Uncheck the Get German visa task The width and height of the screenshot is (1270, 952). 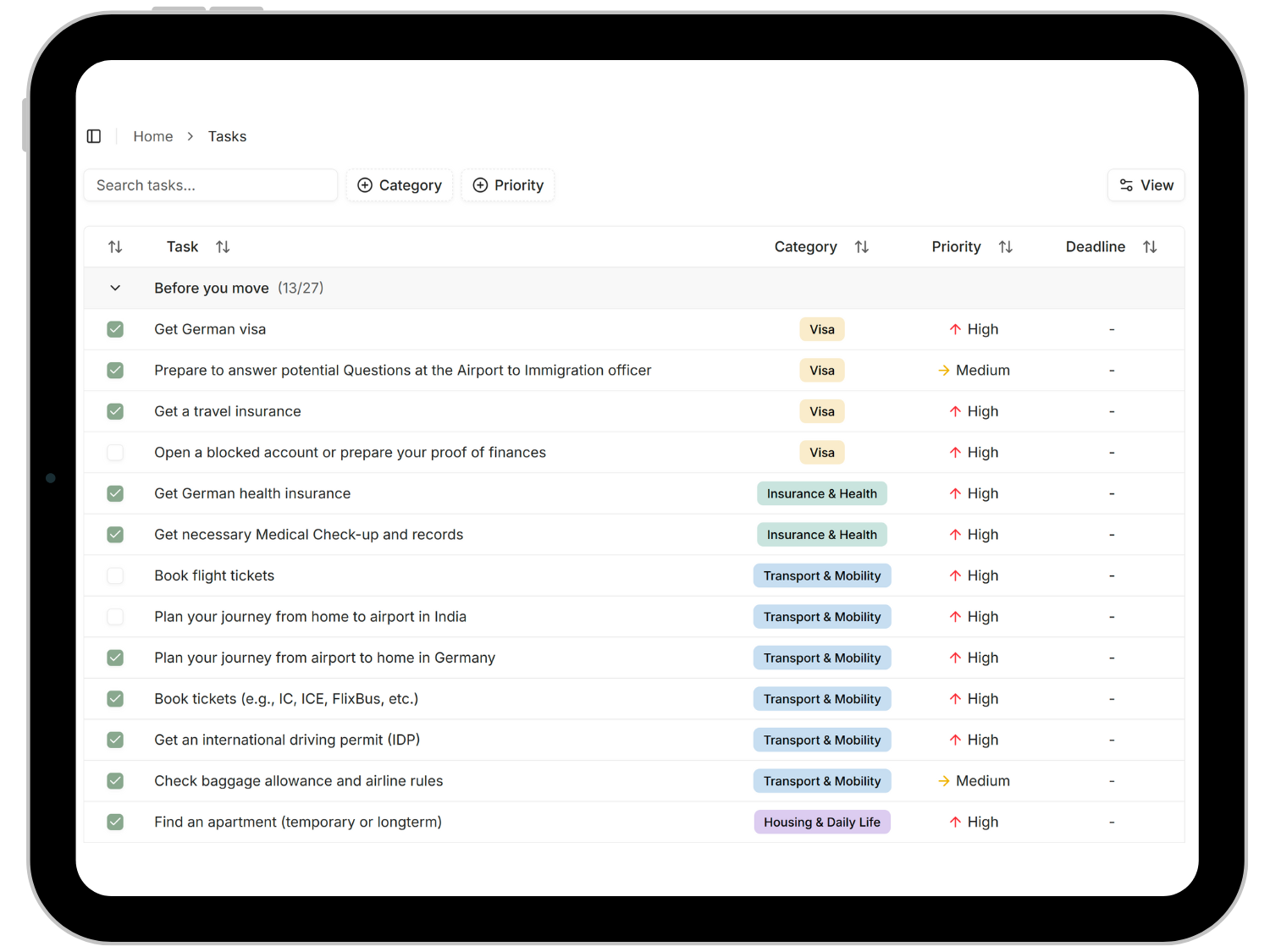115,329
